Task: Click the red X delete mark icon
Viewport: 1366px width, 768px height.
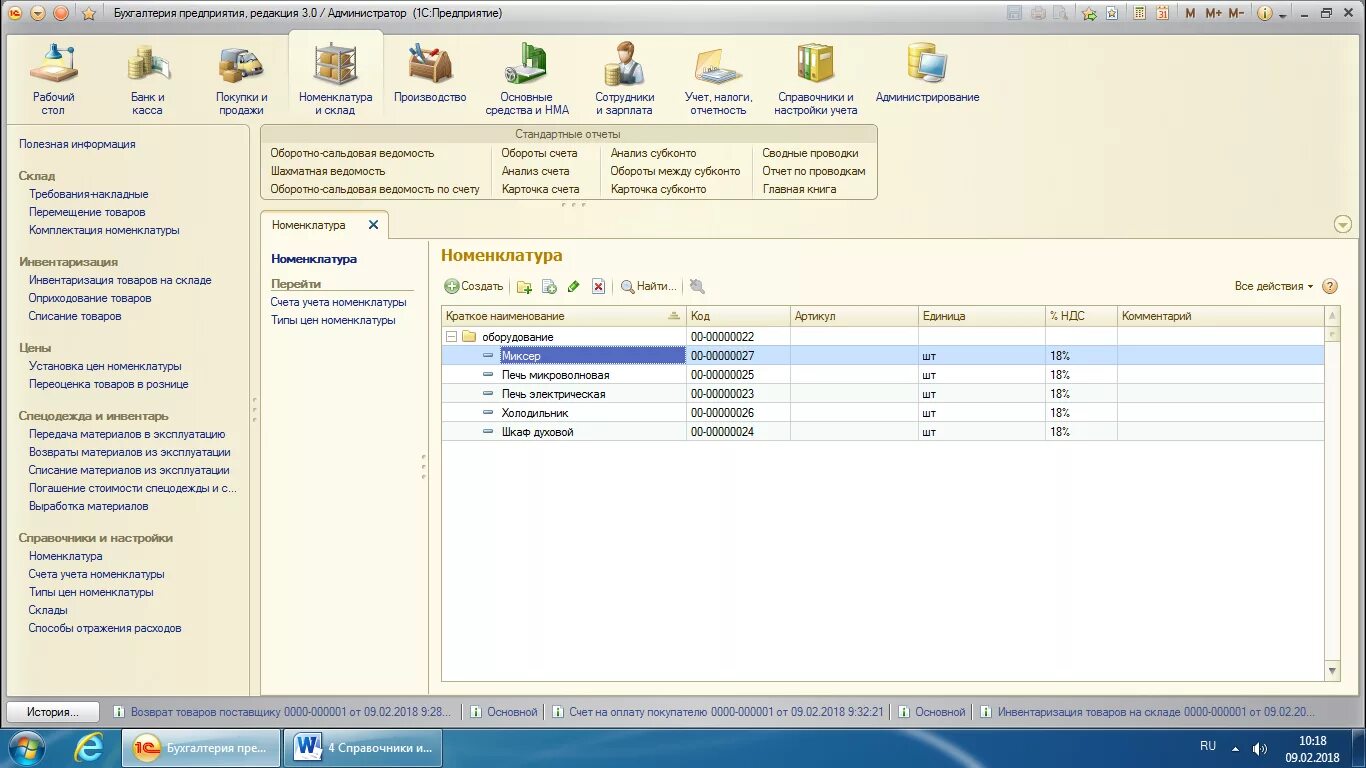Action: pyautogui.click(x=598, y=287)
